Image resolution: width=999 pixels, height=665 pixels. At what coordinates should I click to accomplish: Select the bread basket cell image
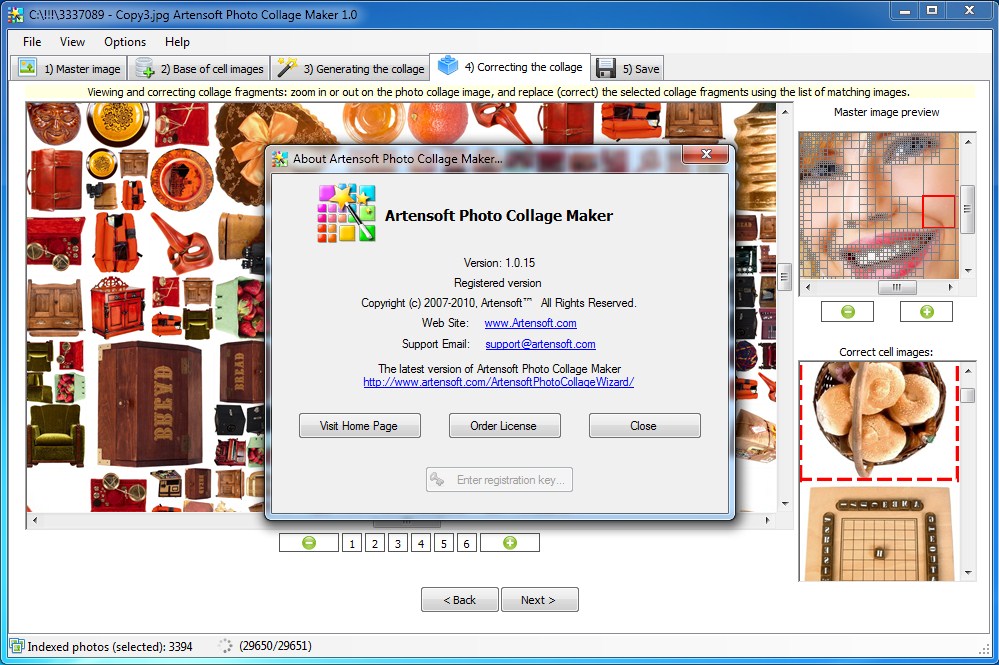(879, 421)
